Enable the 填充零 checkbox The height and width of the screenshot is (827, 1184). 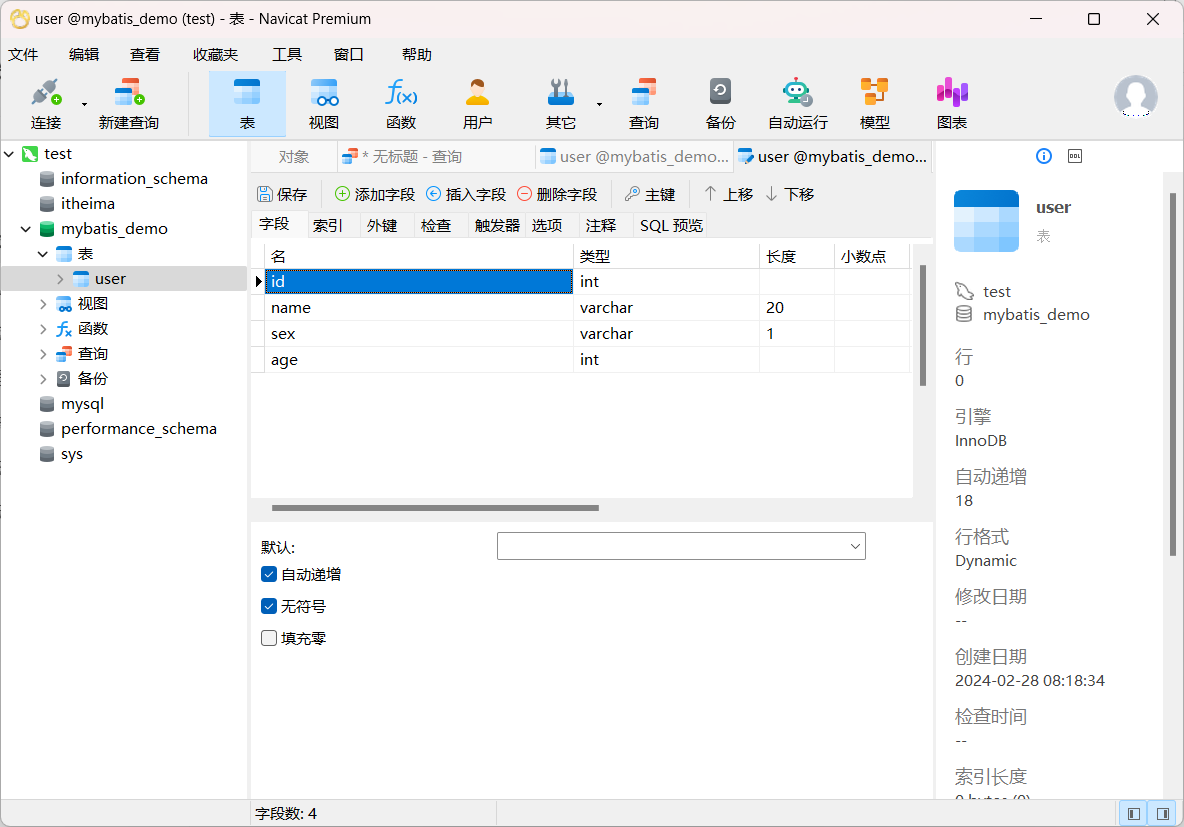click(269, 638)
